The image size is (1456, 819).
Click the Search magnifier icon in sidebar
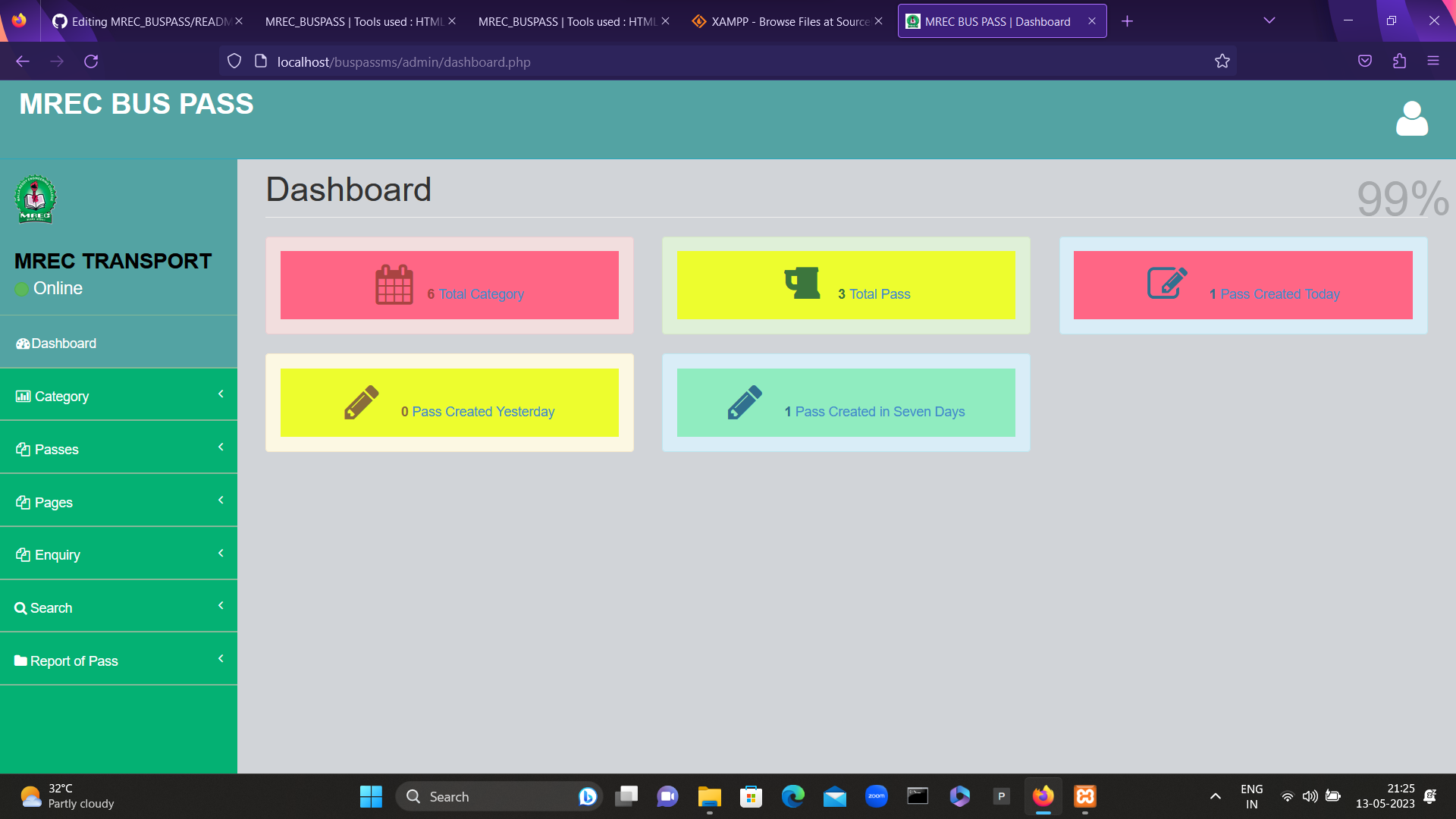(20, 607)
